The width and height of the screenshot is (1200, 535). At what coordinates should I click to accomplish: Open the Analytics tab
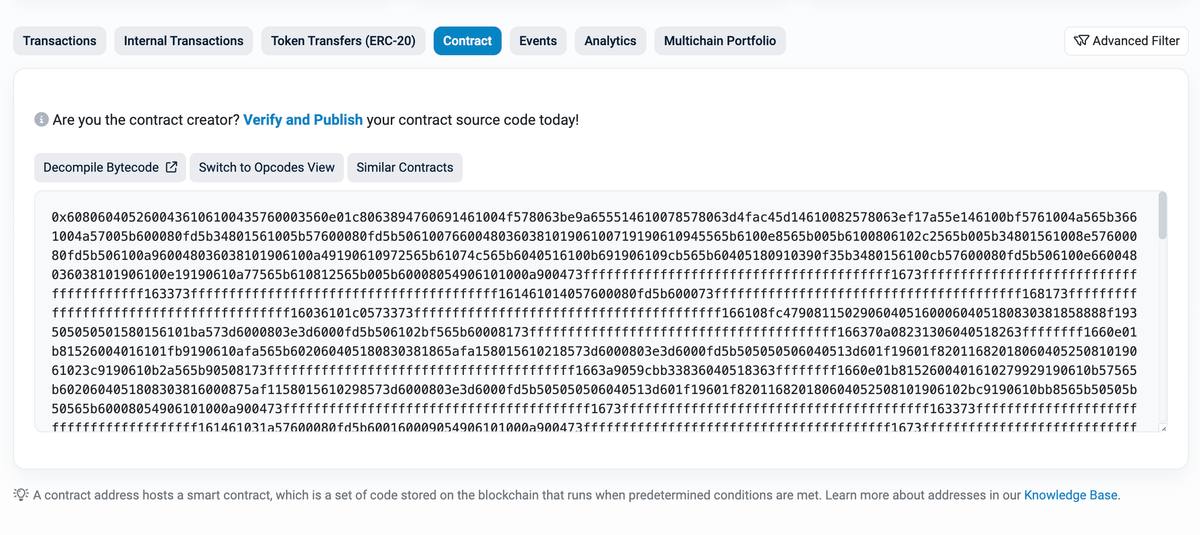(x=610, y=41)
